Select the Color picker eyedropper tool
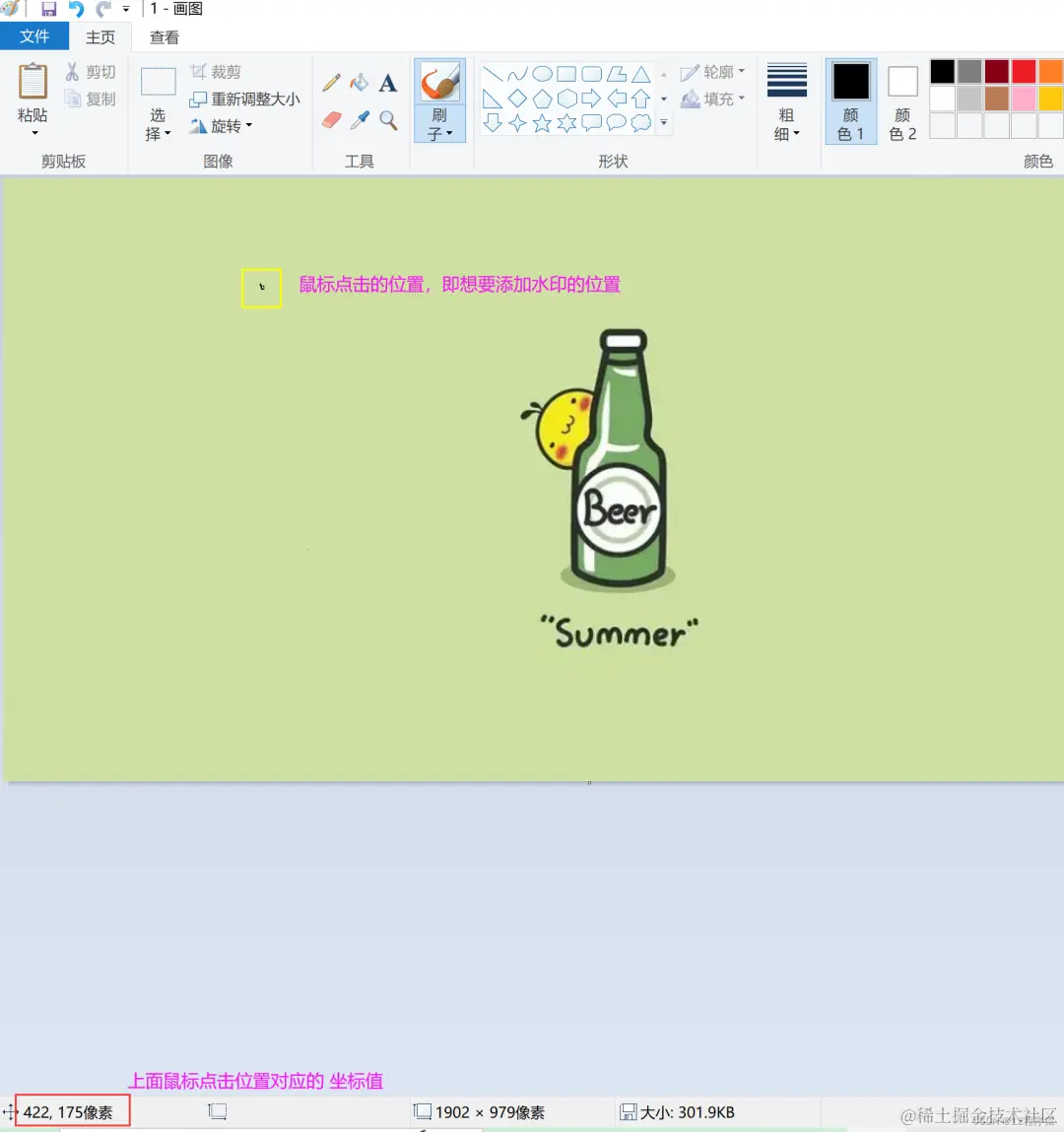This screenshot has width=1064, height=1132. click(360, 120)
